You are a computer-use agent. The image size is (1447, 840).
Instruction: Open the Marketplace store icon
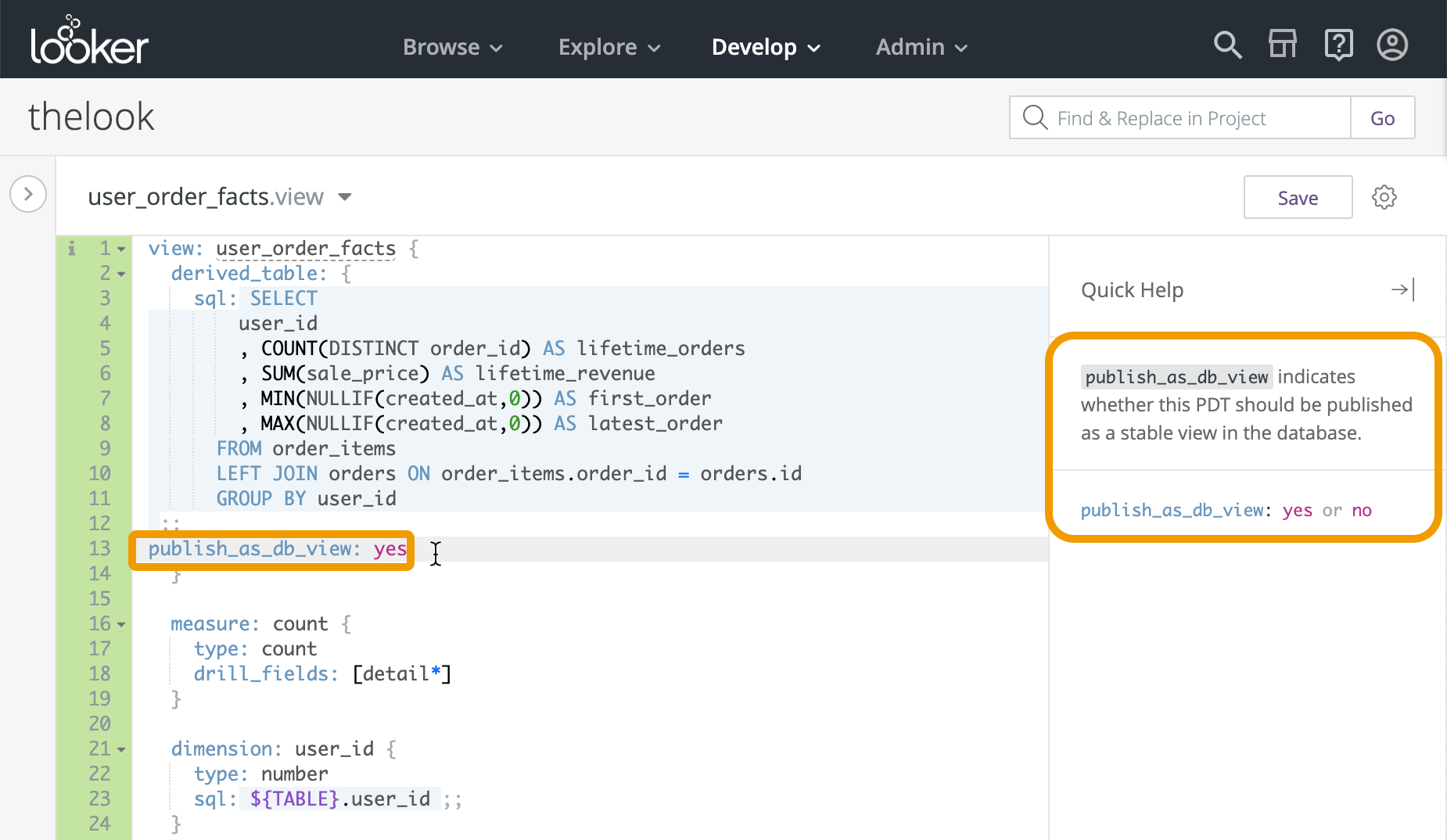(x=1282, y=45)
